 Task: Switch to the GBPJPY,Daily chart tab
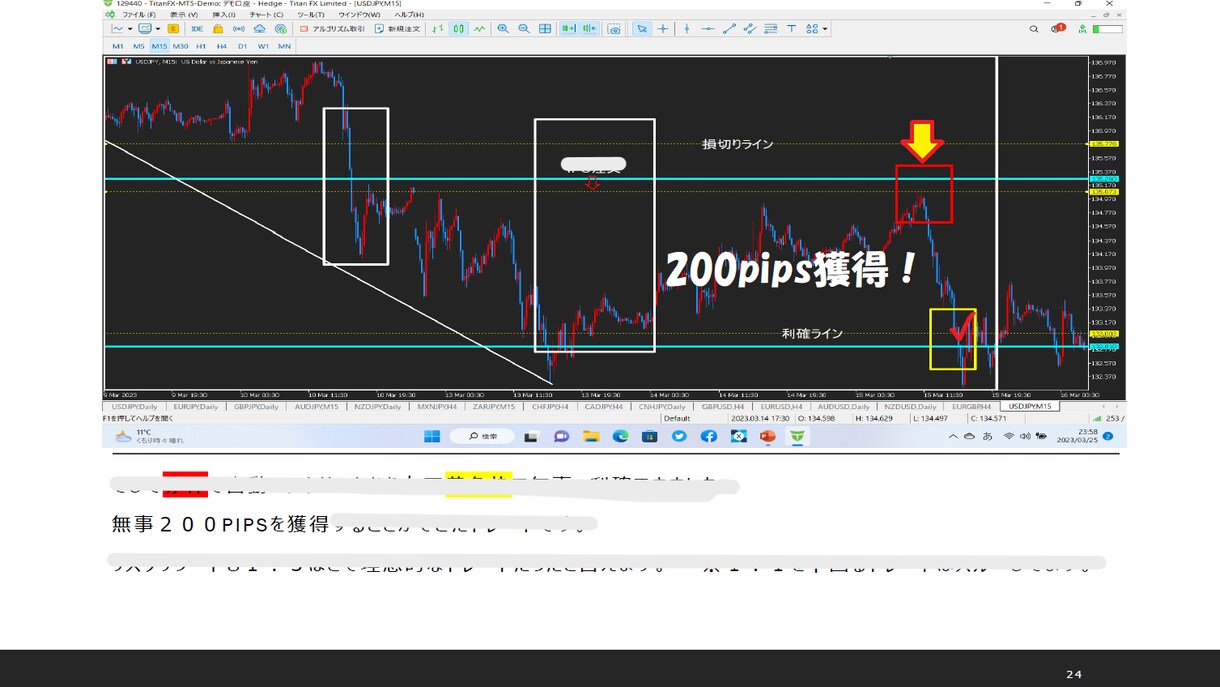click(256, 407)
